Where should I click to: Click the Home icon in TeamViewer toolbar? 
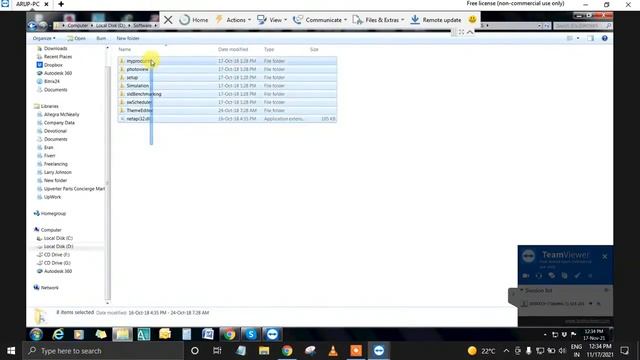tap(194, 20)
